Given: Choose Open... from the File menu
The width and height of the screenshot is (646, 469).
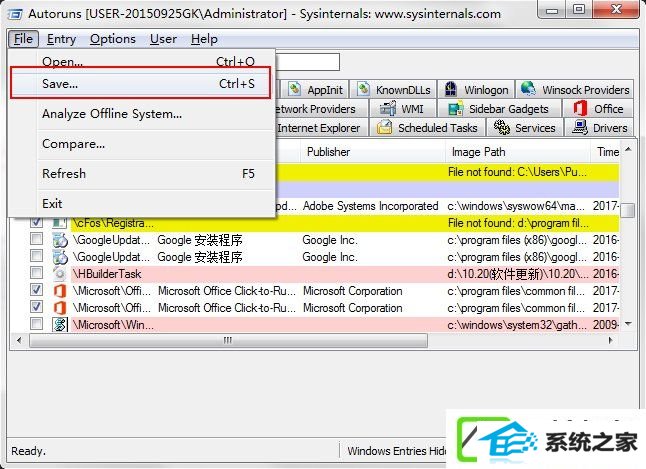Looking at the screenshot, I should [148, 62].
